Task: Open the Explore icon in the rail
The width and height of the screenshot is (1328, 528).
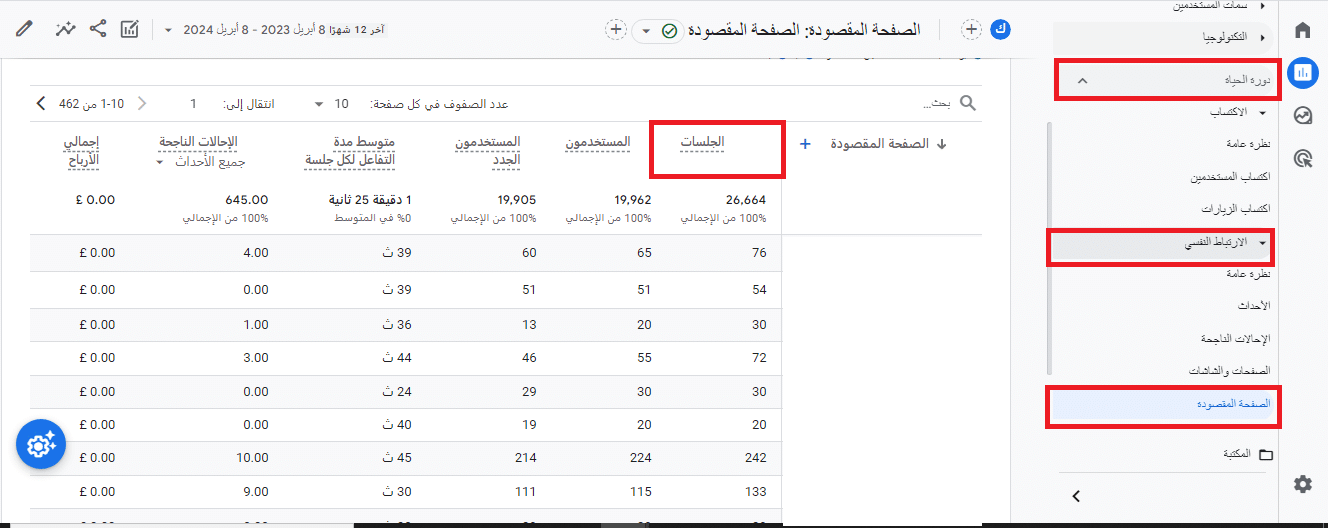Action: point(1302,115)
